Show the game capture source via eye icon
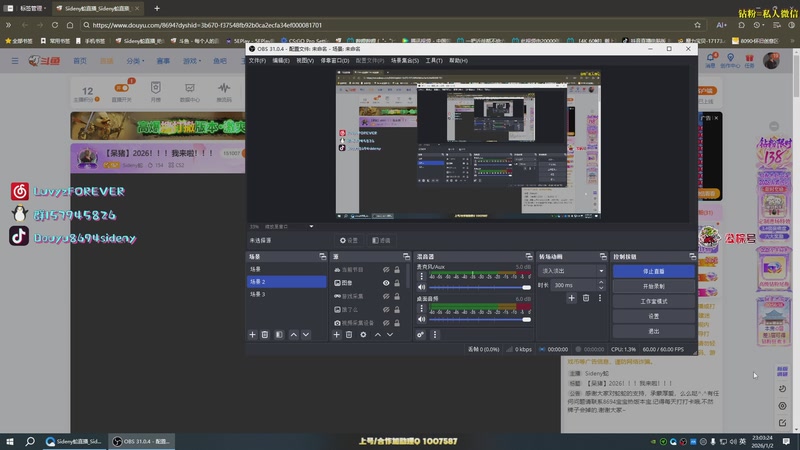Image resolution: width=800 pixels, height=450 pixels. coord(386,296)
